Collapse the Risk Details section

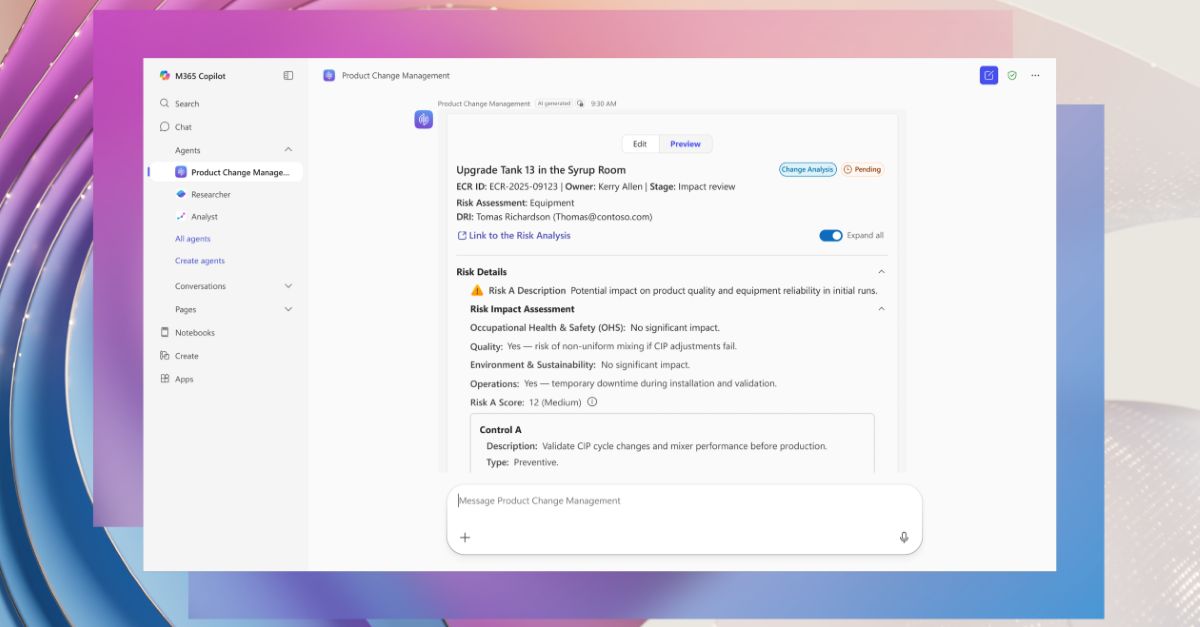point(881,271)
